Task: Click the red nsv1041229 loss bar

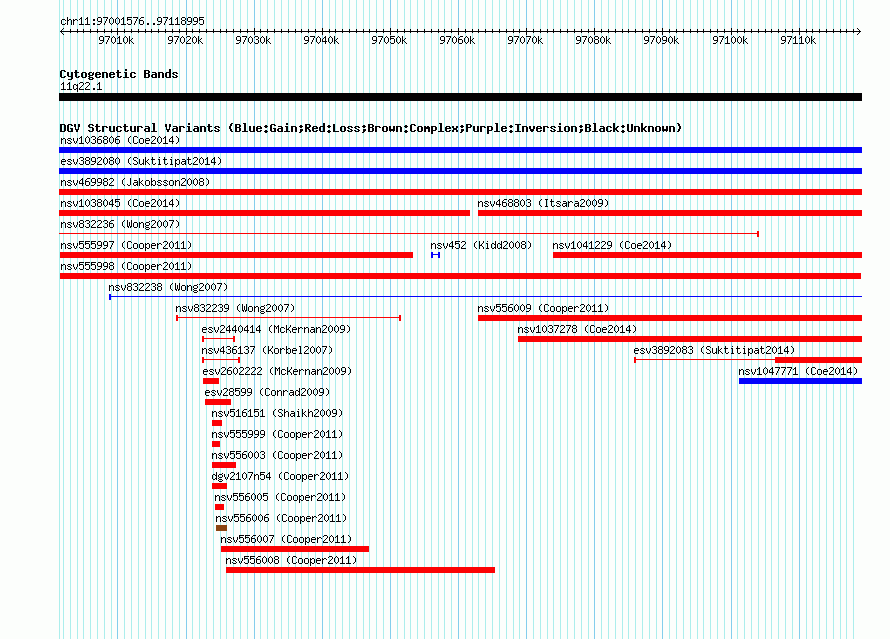Action: [707, 255]
